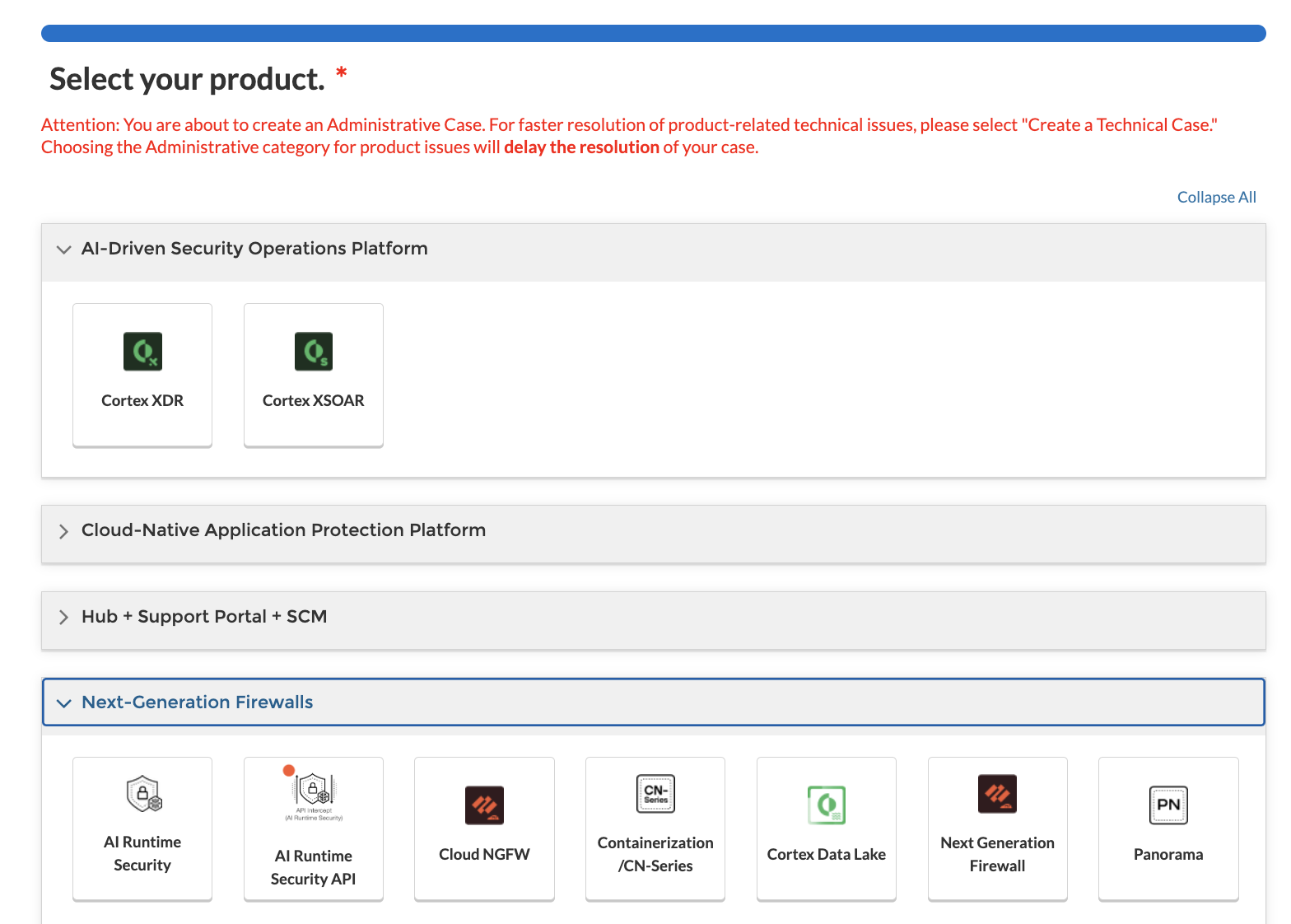Click the 'Select your product.' heading
1291x924 pixels.
188,79
